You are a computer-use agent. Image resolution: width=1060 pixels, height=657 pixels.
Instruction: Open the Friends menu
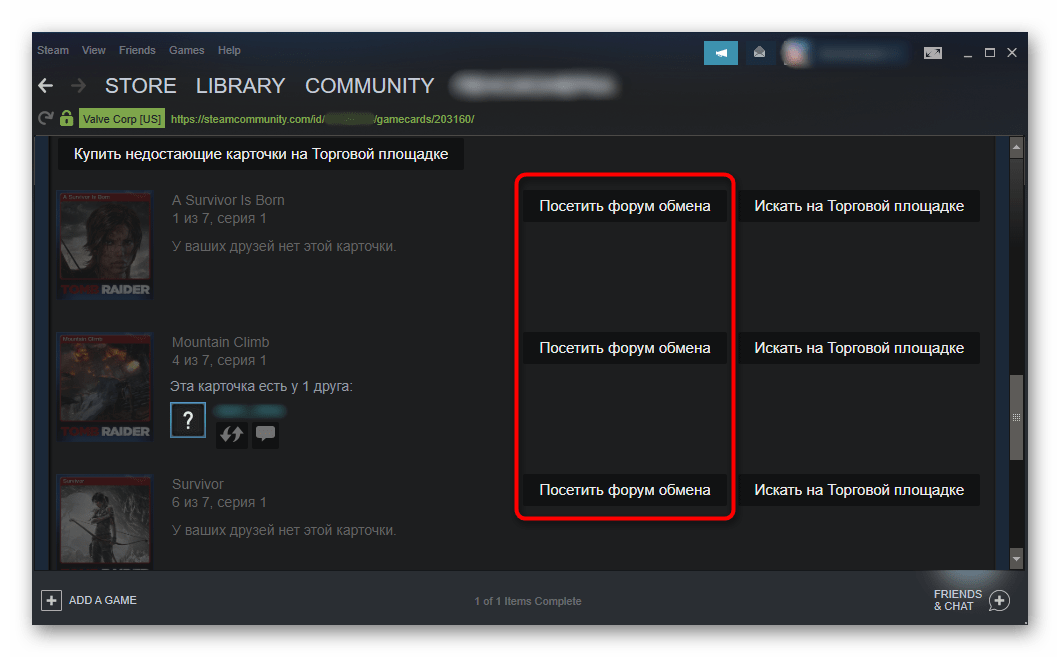pyautogui.click(x=137, y=50)
